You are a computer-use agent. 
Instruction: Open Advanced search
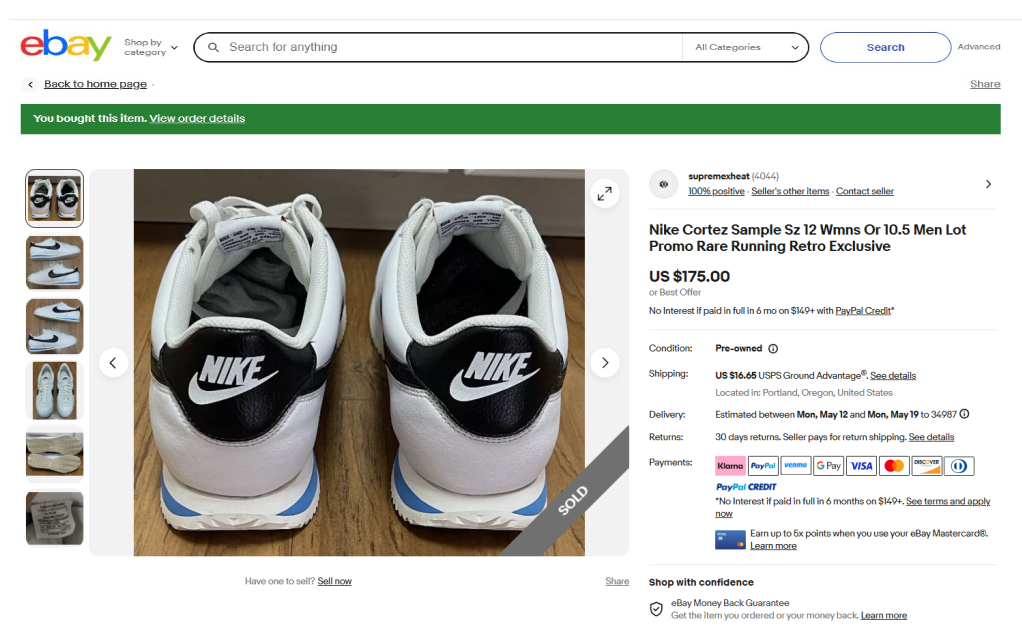tap(978, 47)
